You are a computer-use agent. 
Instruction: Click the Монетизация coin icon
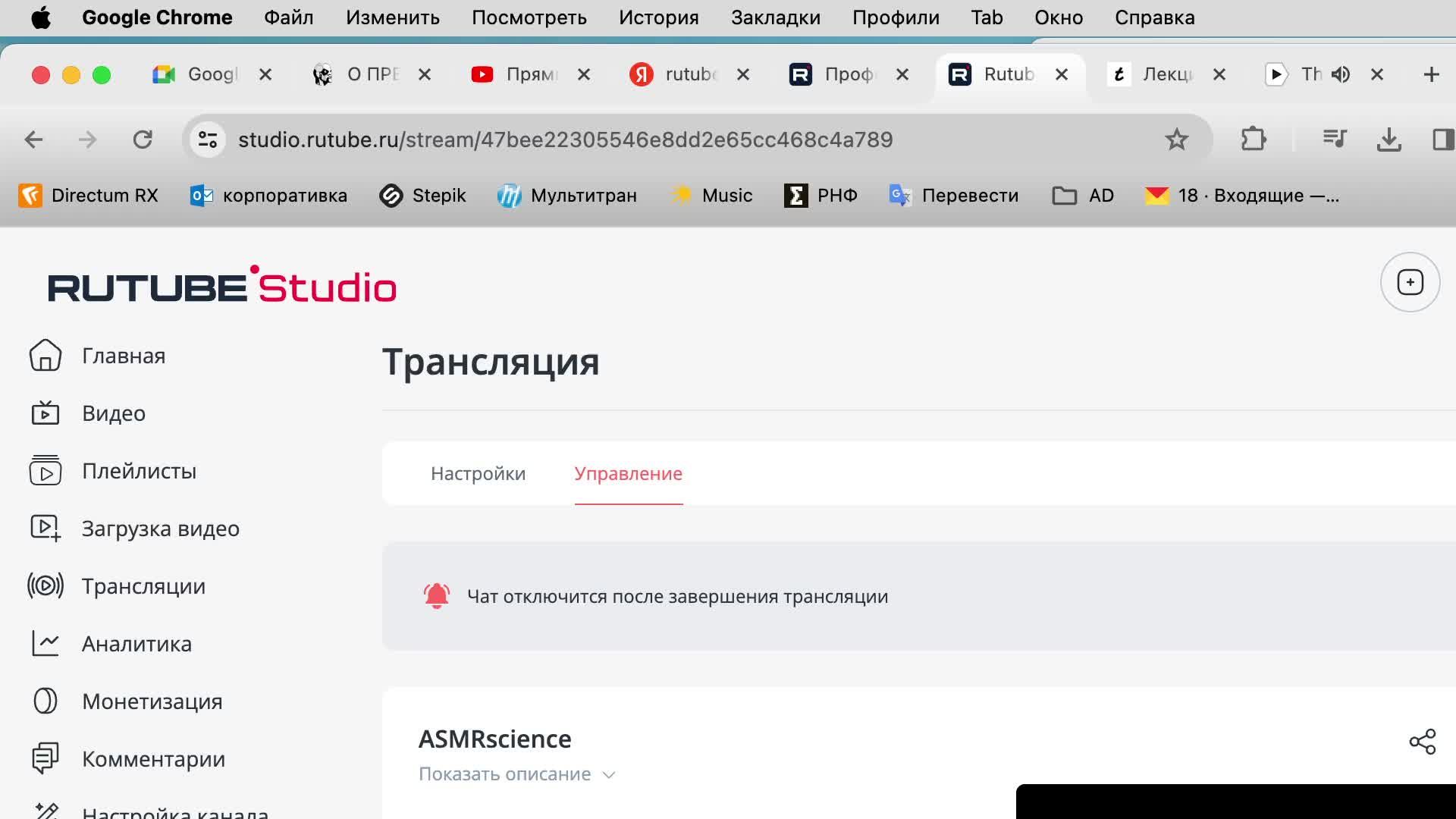coord(45,701)
